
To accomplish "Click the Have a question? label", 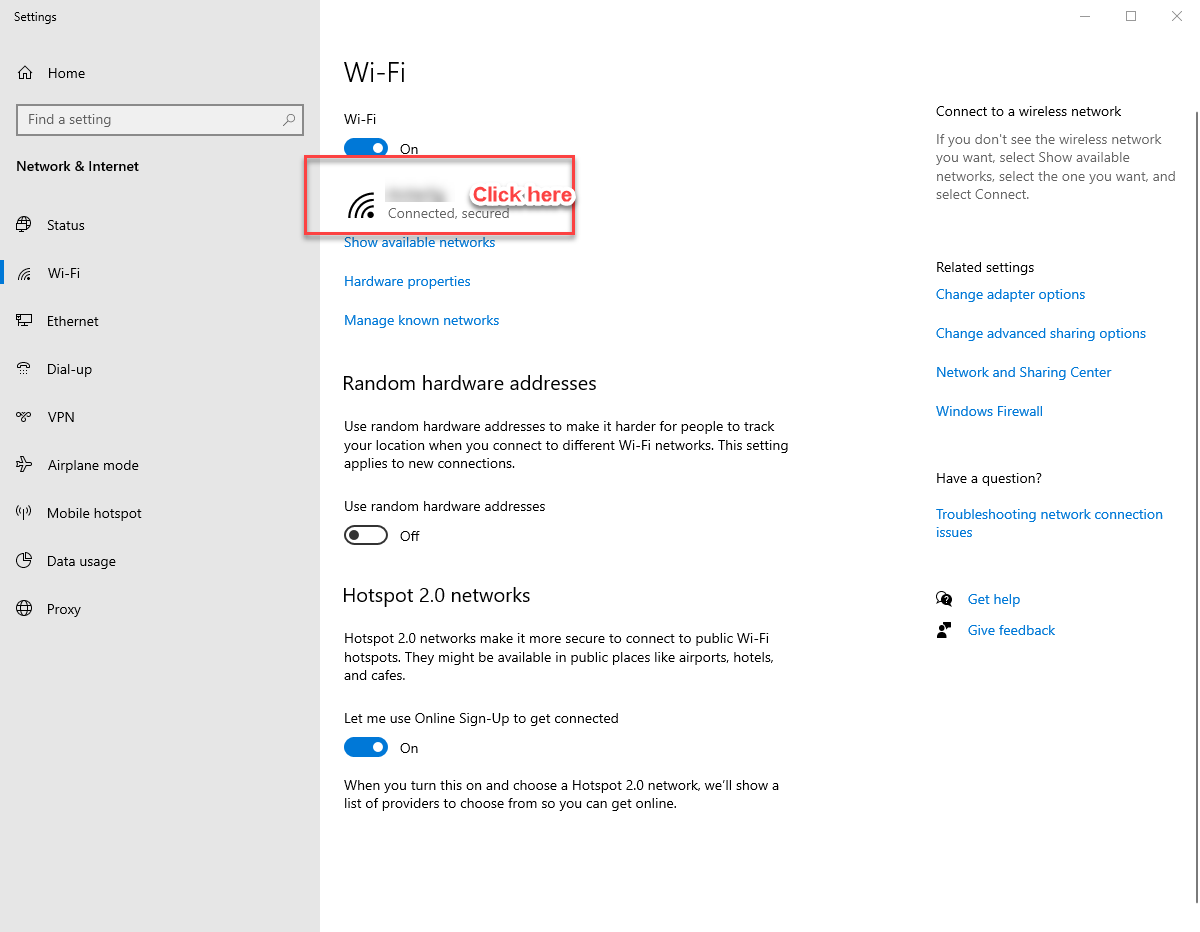I will coord(988,478).
